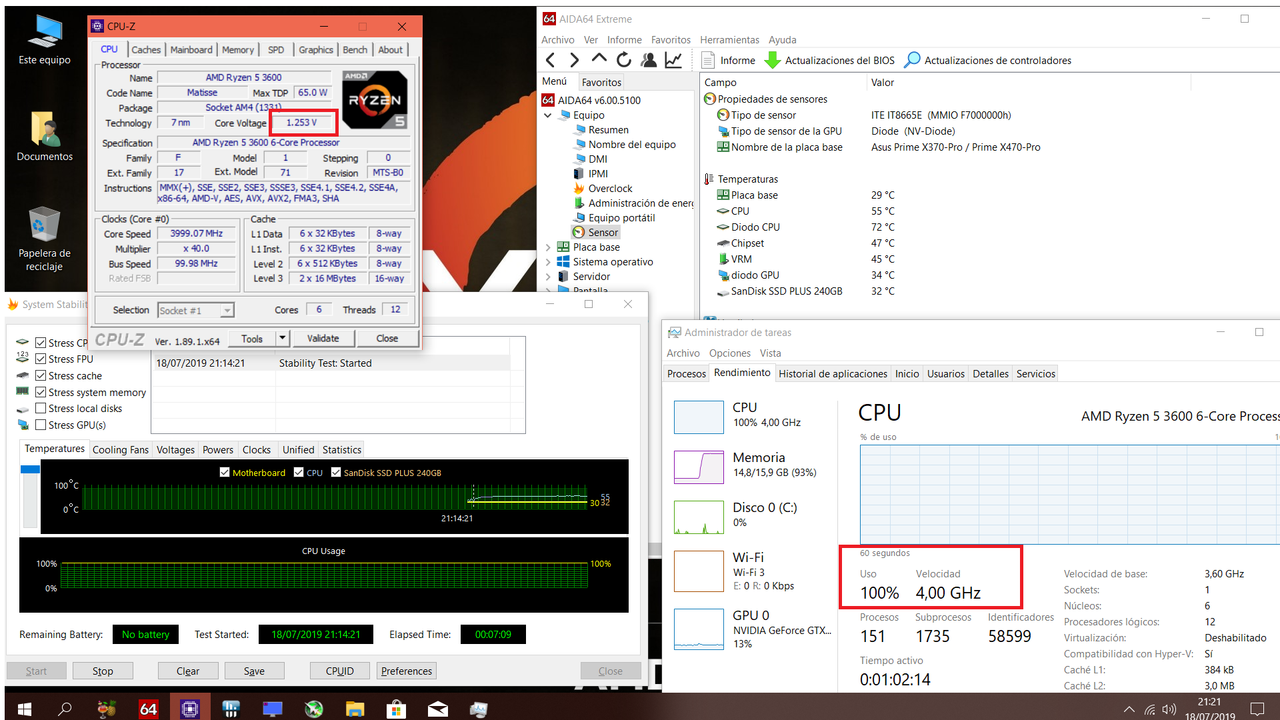Toggle CPU temperature graph checkbox
This screenshot has height=720, width=1280.
[299, 472]
